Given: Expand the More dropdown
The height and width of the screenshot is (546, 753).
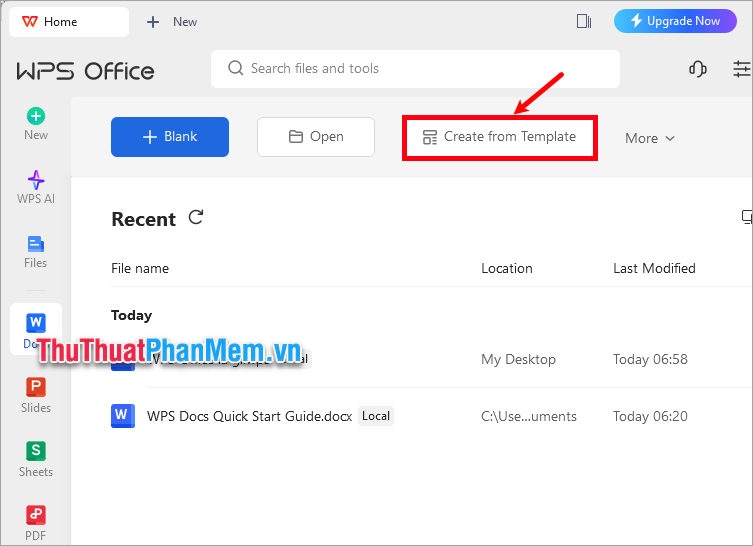Looking at the screenshot, I should (650, 138).
